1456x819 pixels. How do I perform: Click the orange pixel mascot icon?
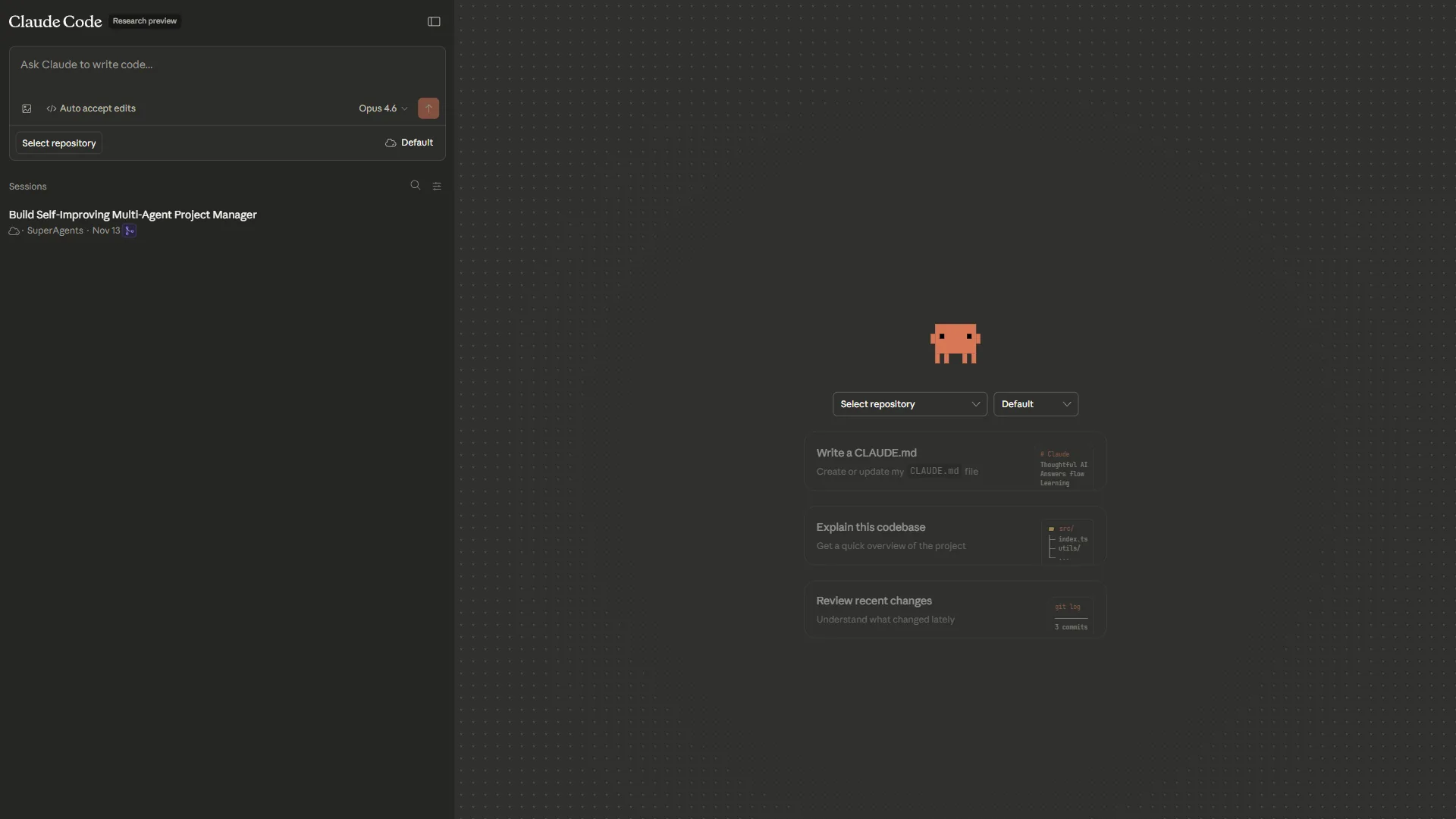(x=955, y=344)
